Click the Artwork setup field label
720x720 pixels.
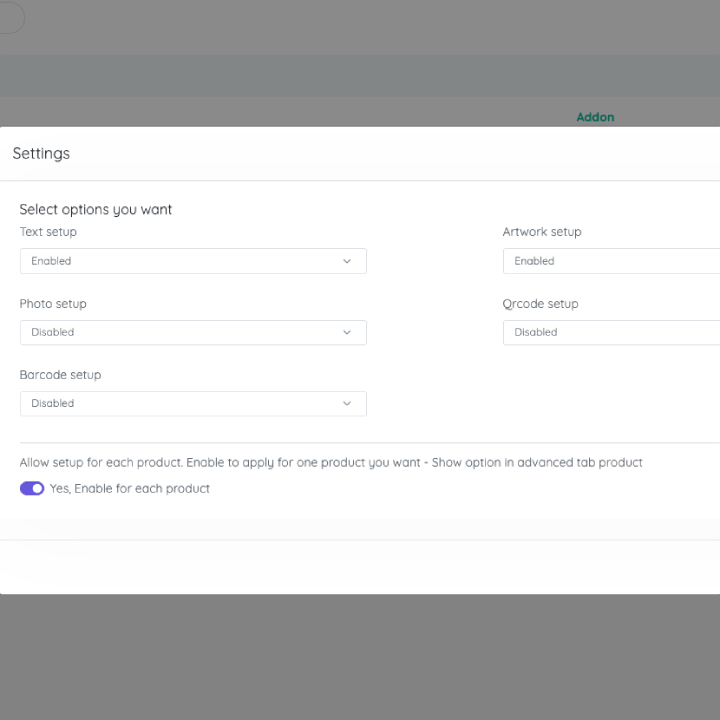tap(541, 232)
